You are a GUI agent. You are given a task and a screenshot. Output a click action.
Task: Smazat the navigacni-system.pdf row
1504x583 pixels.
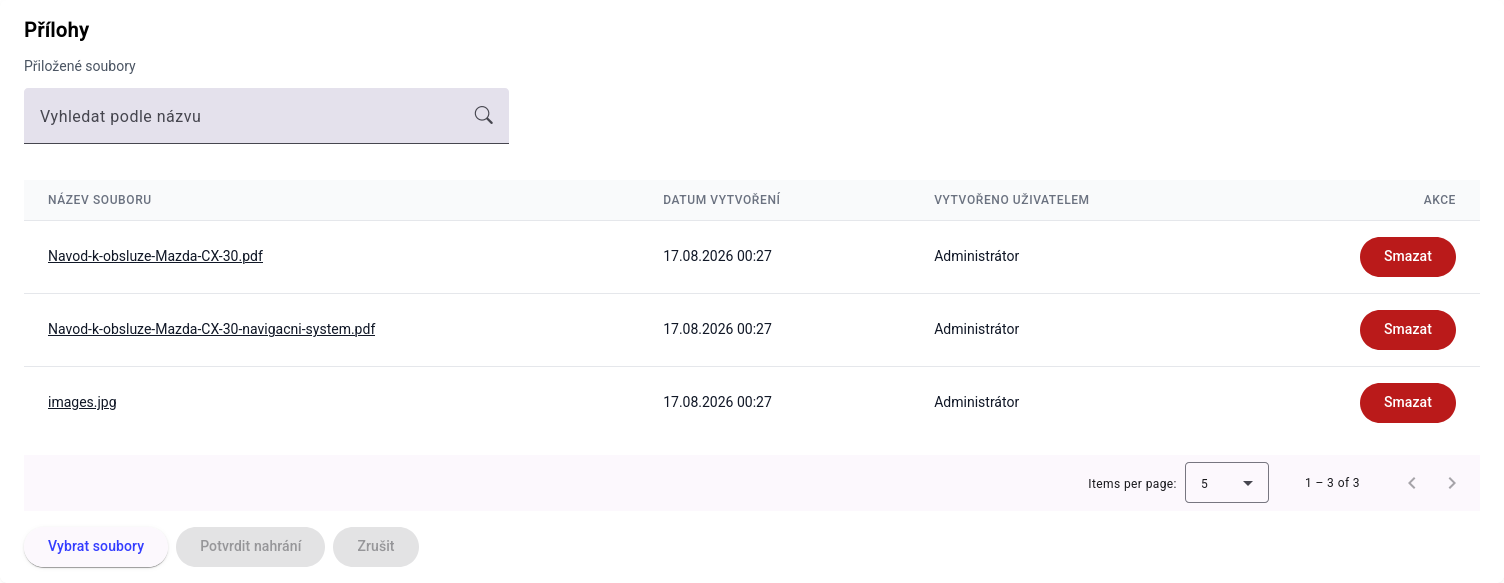click(x=1407, y=329)
